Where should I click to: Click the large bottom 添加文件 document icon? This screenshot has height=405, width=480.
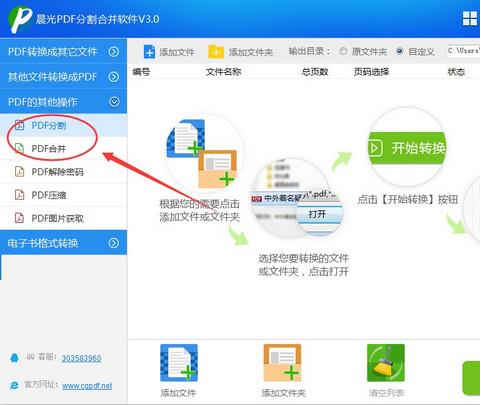[179, 363]
